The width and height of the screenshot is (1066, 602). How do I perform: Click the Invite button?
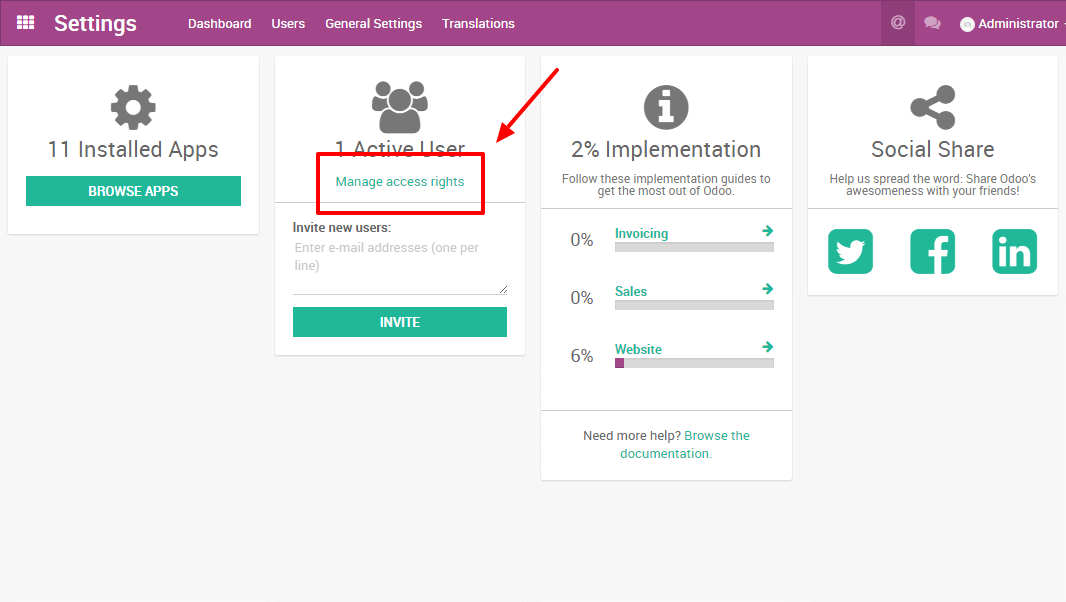pos(399,322)
